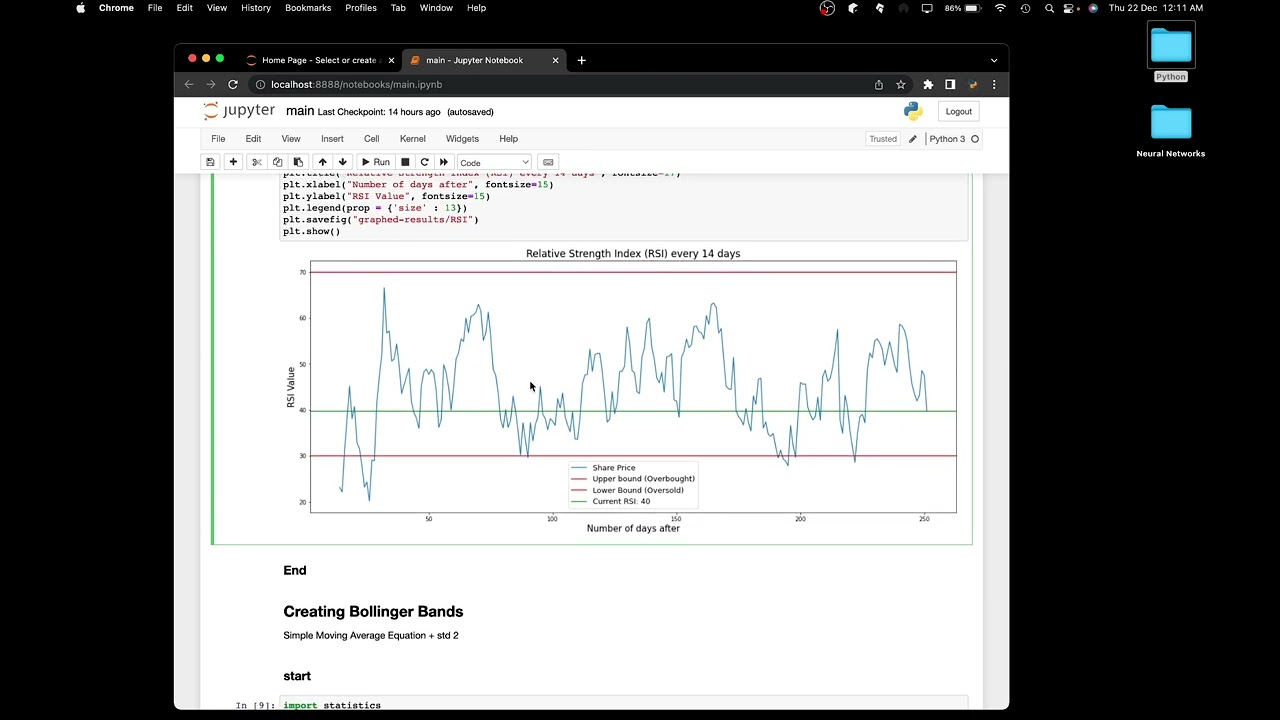Viewport: 1280px width, 720px height.
Task: Move selected cell up arrow
Action: (x=322, y=162)
